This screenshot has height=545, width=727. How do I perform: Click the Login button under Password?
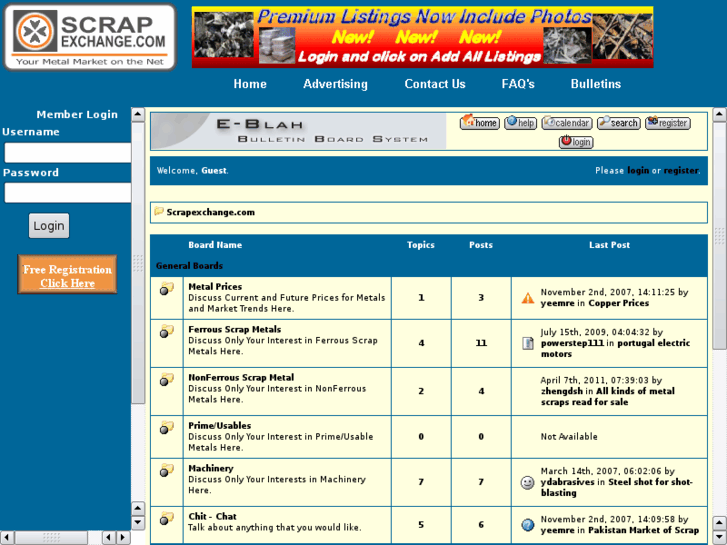click(49, 226)
